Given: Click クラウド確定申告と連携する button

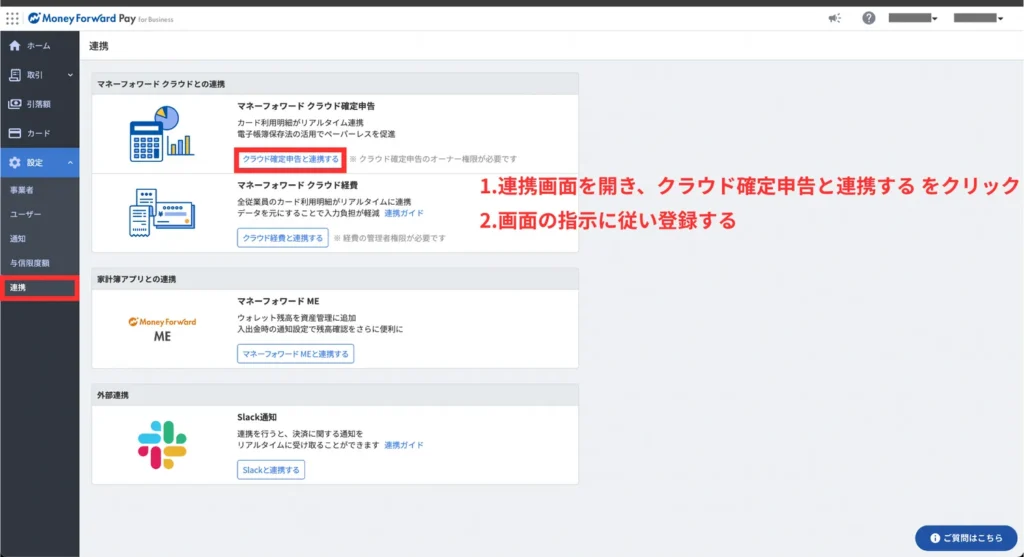Looking at the screenshot, I should tap(291, 159).
